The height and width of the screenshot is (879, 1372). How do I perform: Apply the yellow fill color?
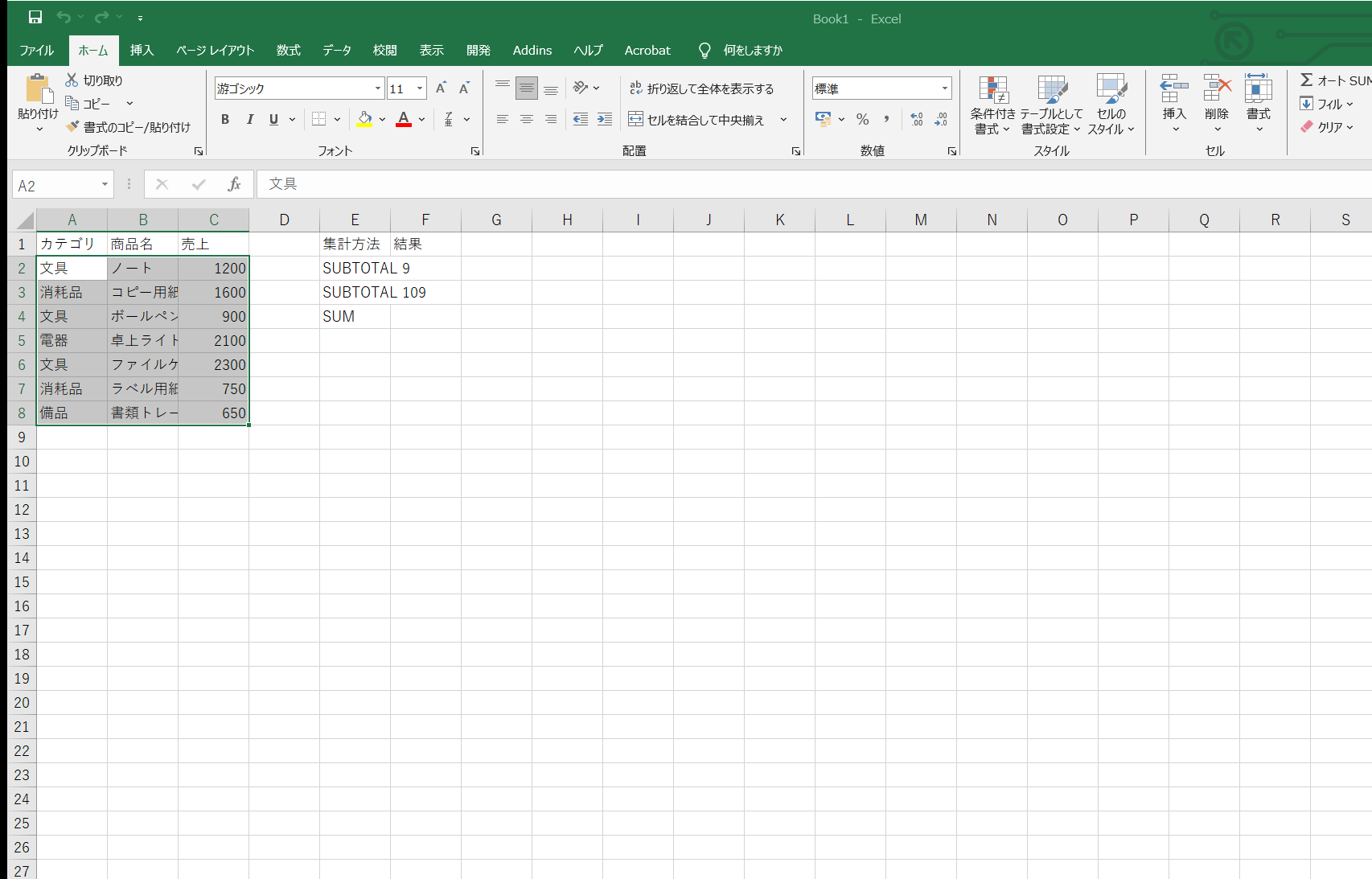[x=365, y=119]
